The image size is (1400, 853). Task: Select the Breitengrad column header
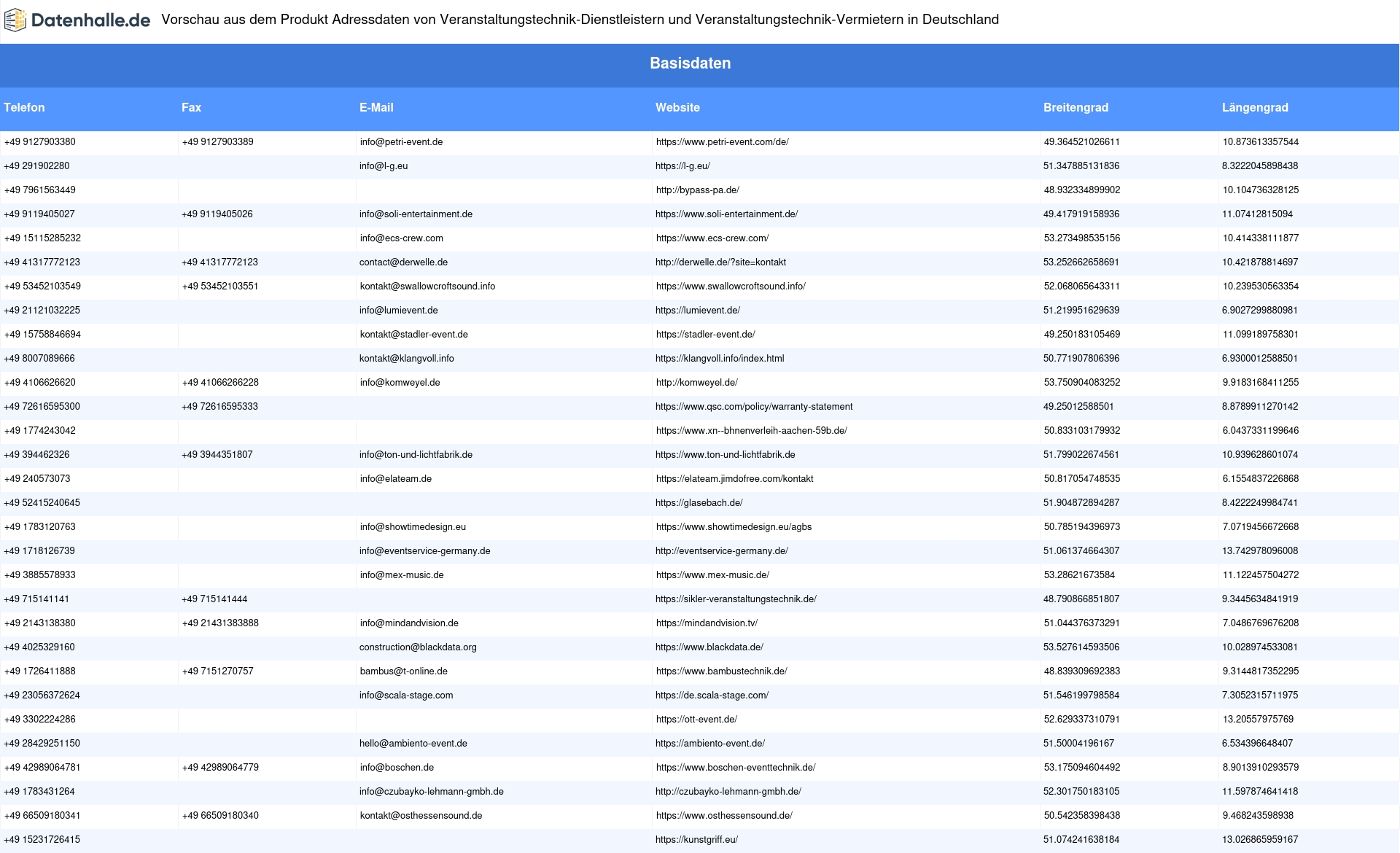[1076, 107]
